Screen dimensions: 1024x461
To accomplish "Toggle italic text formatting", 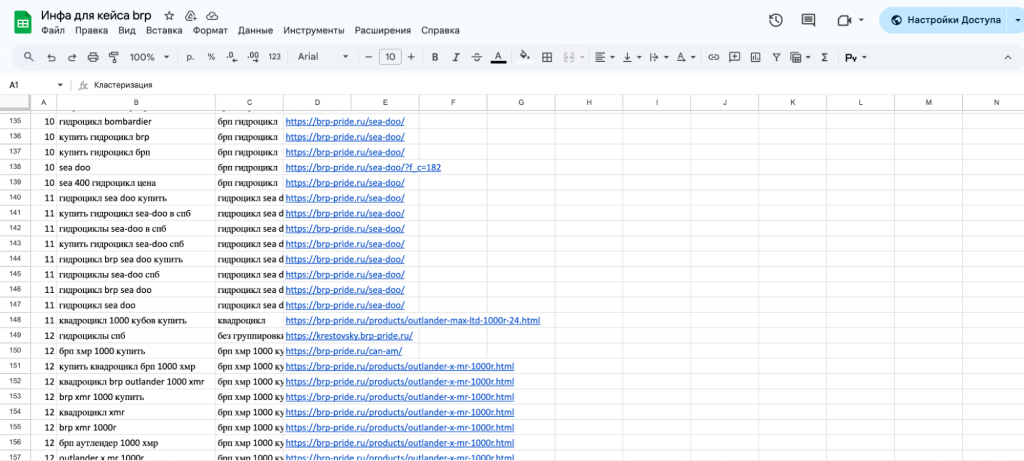I will (456, 57).
